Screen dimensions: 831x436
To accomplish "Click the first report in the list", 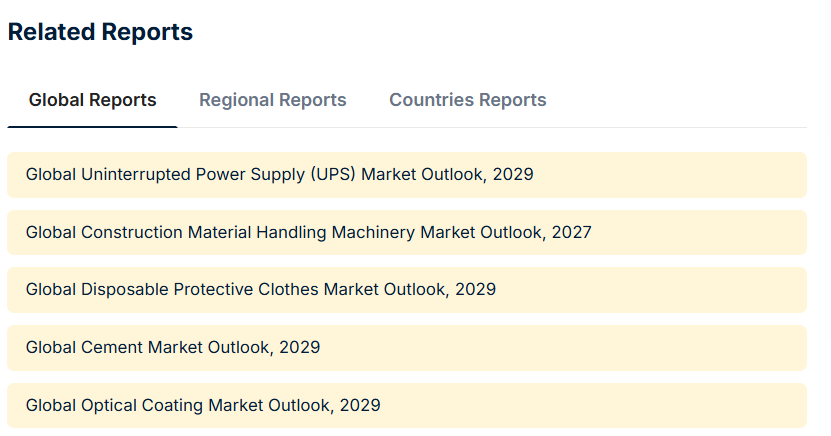I will point(279,175).
